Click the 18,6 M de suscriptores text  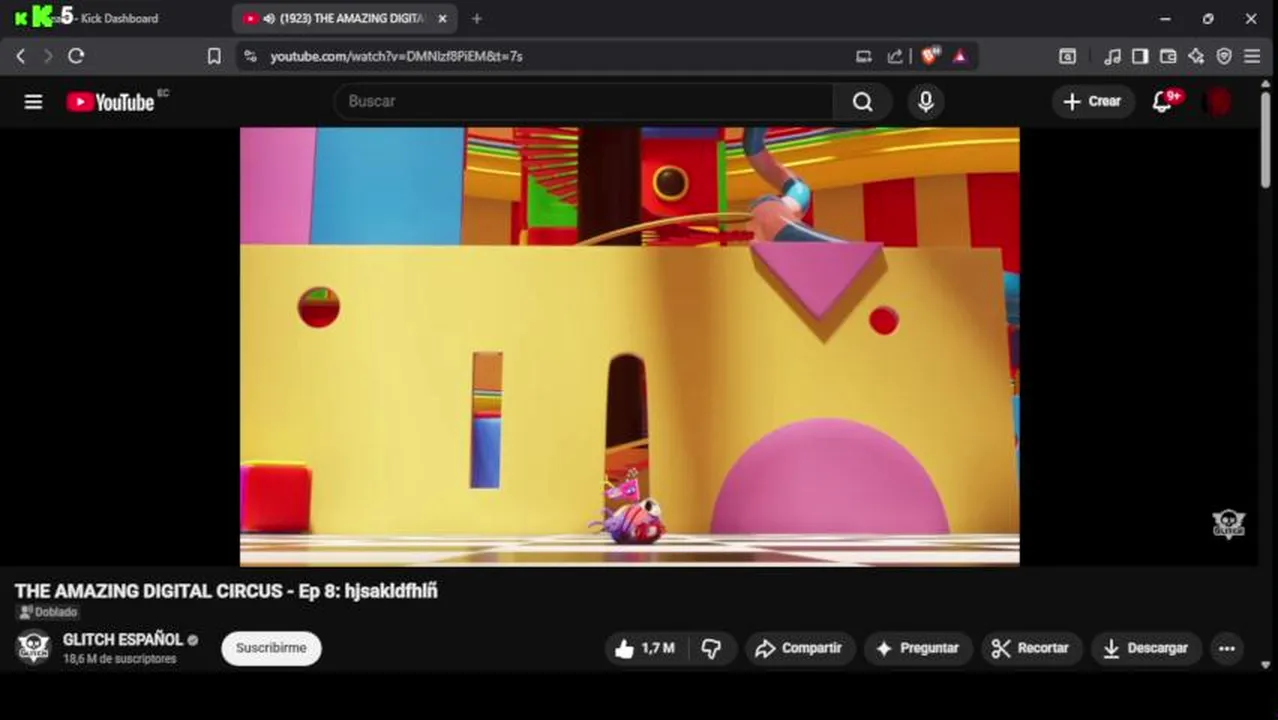tap(120, 659)
